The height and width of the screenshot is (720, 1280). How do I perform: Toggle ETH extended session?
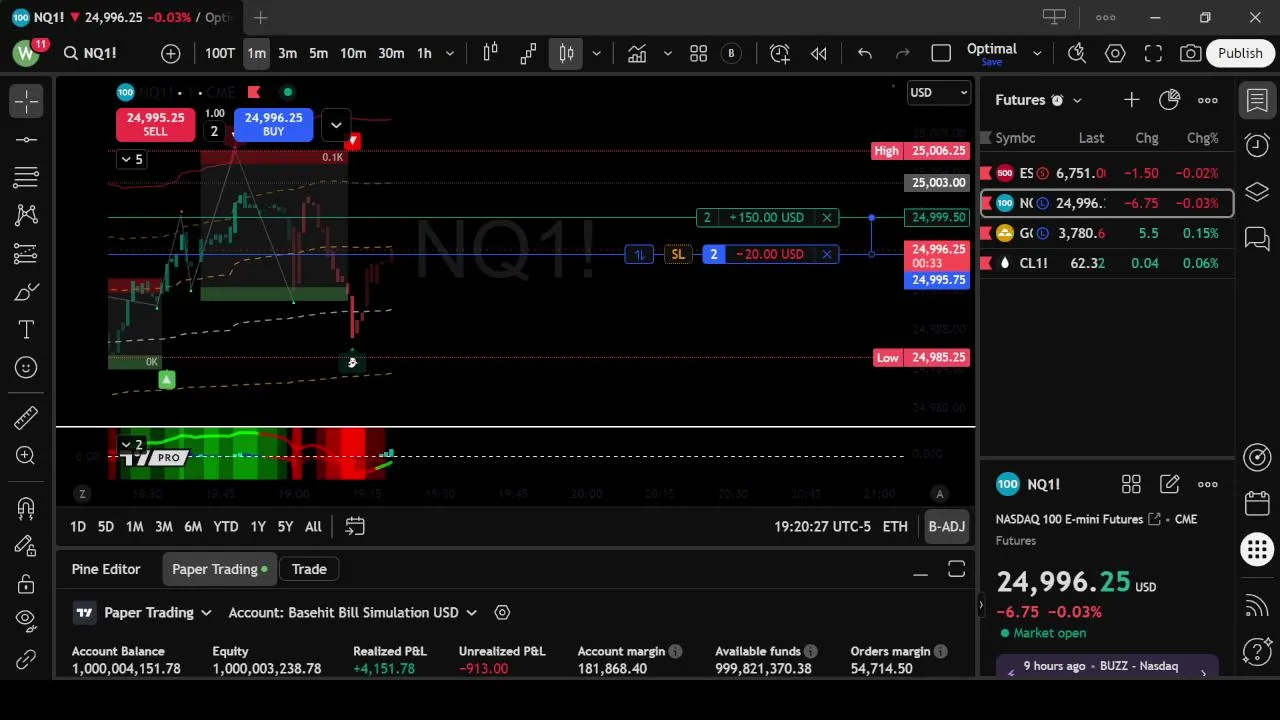(x=895, y=526)
